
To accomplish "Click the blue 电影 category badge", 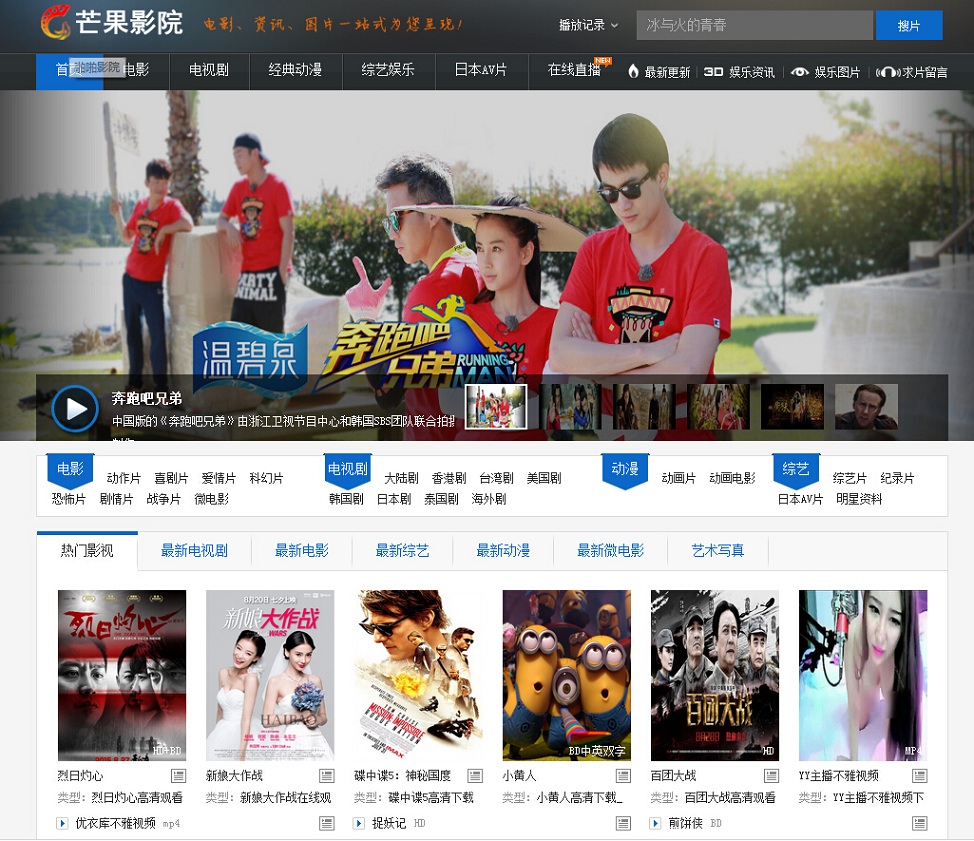I will [x=70, y=470].
